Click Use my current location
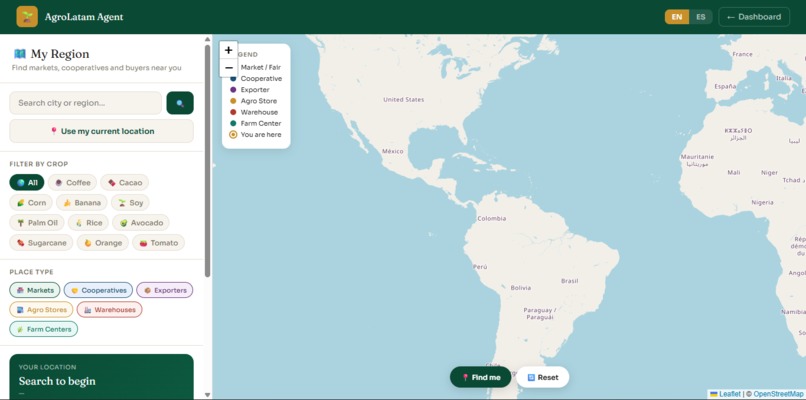Viewport: 806px width, 400px height. [x=101, y=131]
